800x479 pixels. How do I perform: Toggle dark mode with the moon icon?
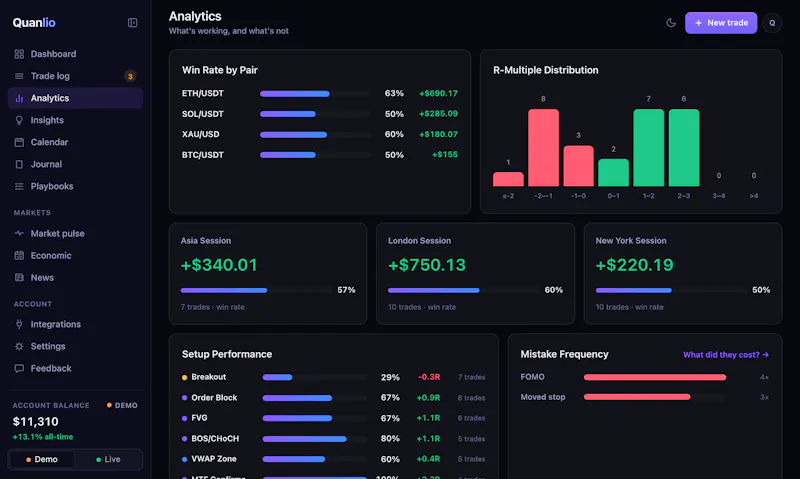[671, 22]
